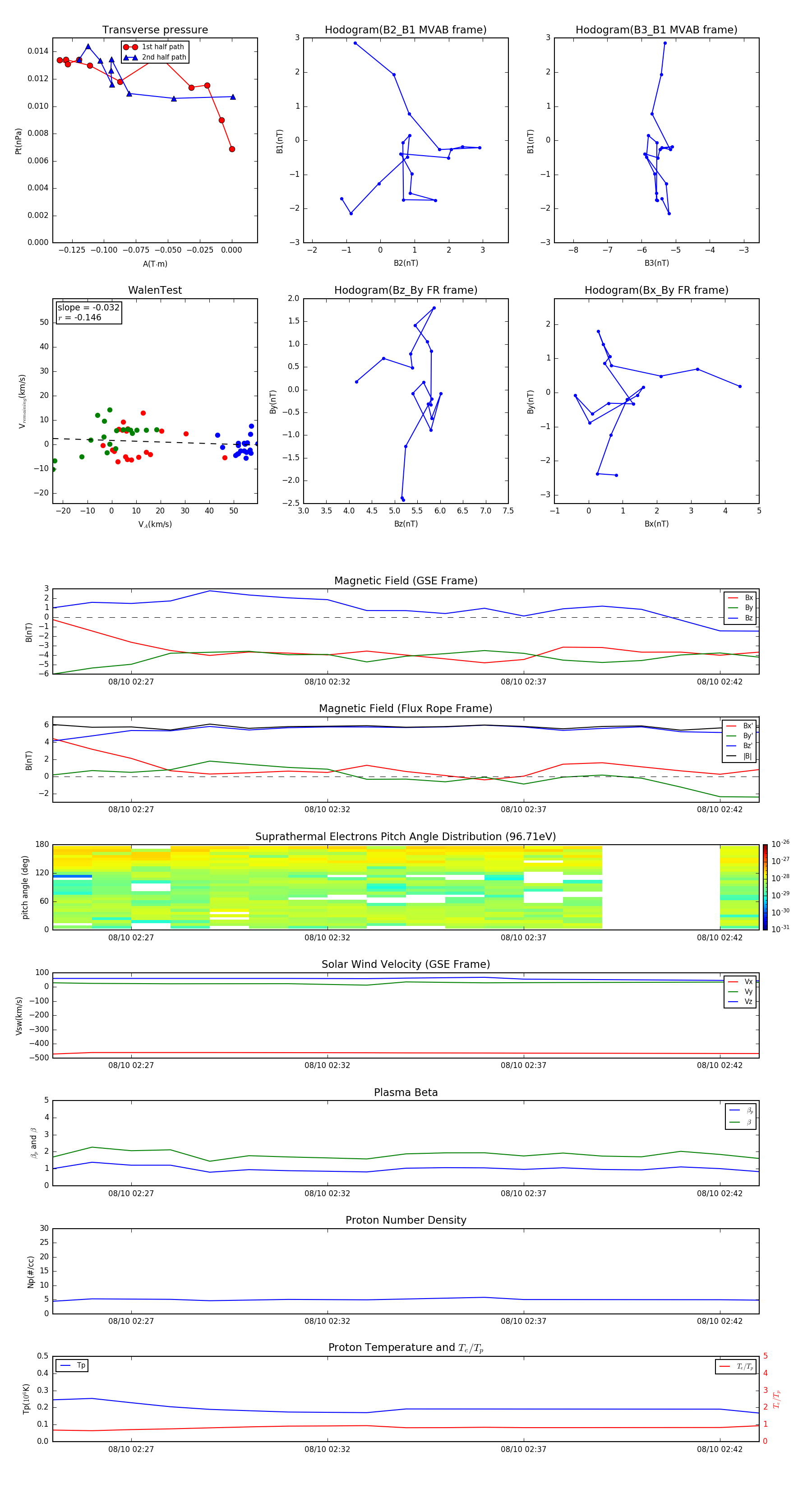
Task: Click 'Magnetic Field (Flux Rope Frame)' title
Action: click(x=406, y=709)
